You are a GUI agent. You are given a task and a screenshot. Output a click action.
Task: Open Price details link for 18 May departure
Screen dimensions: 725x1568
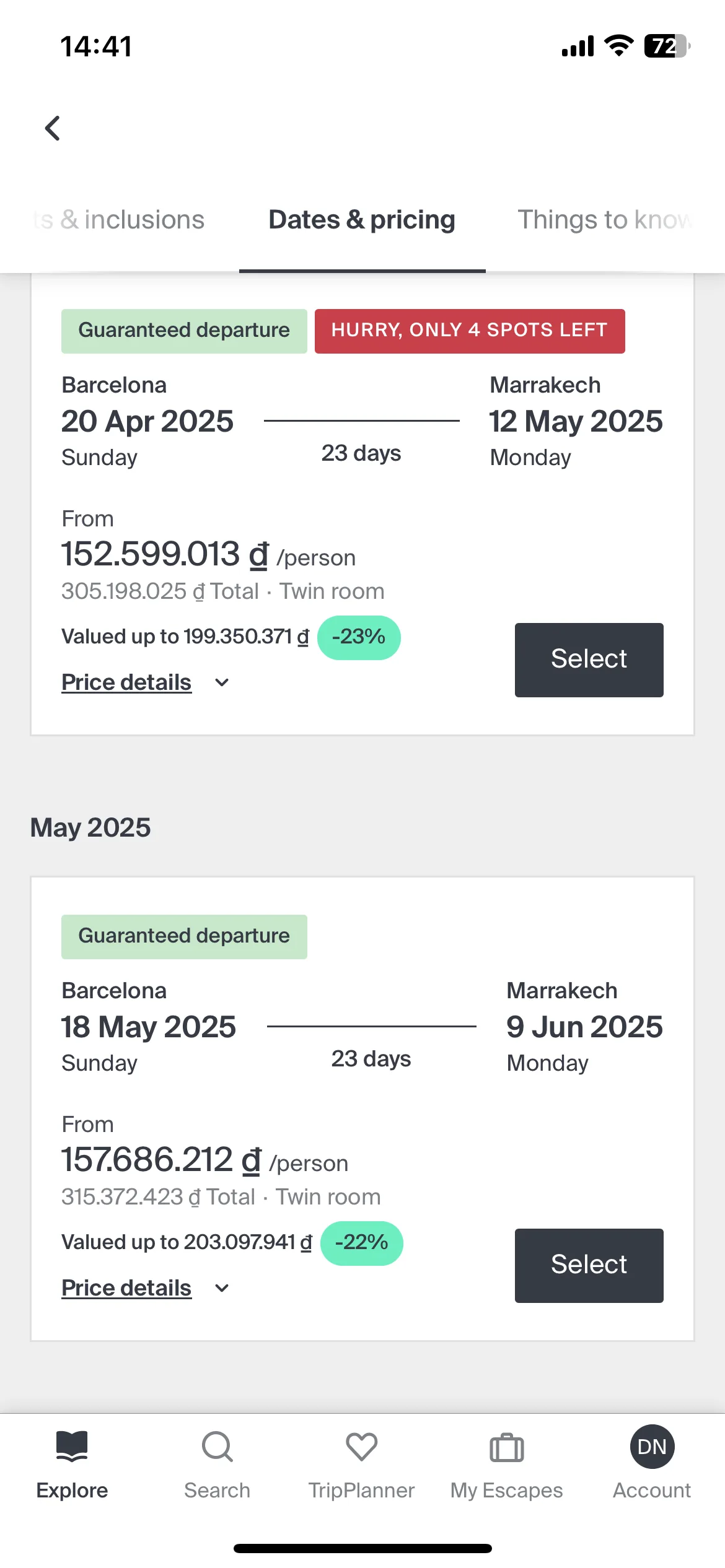pos(126,1288)
